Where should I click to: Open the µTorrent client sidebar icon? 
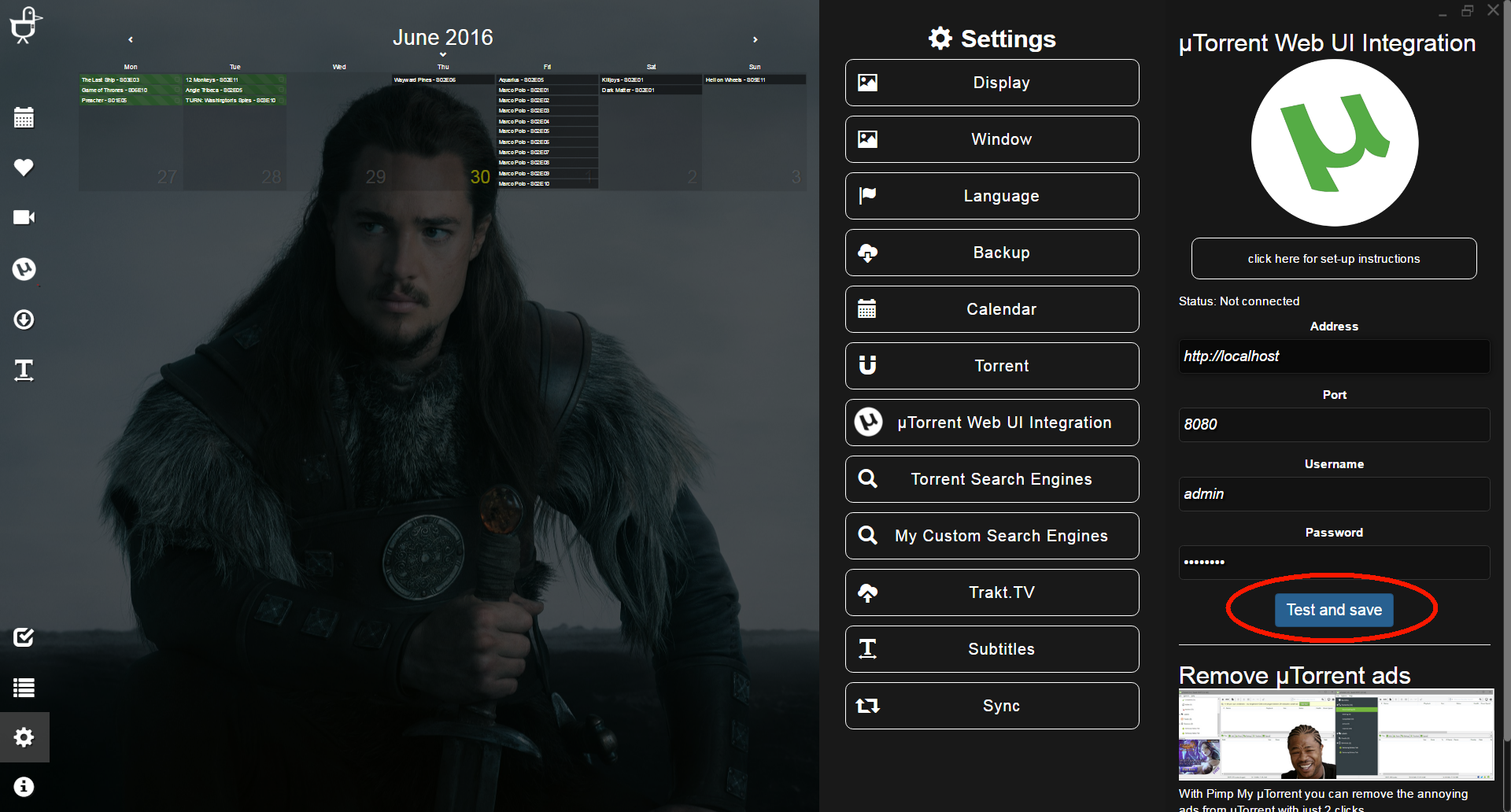24,269
